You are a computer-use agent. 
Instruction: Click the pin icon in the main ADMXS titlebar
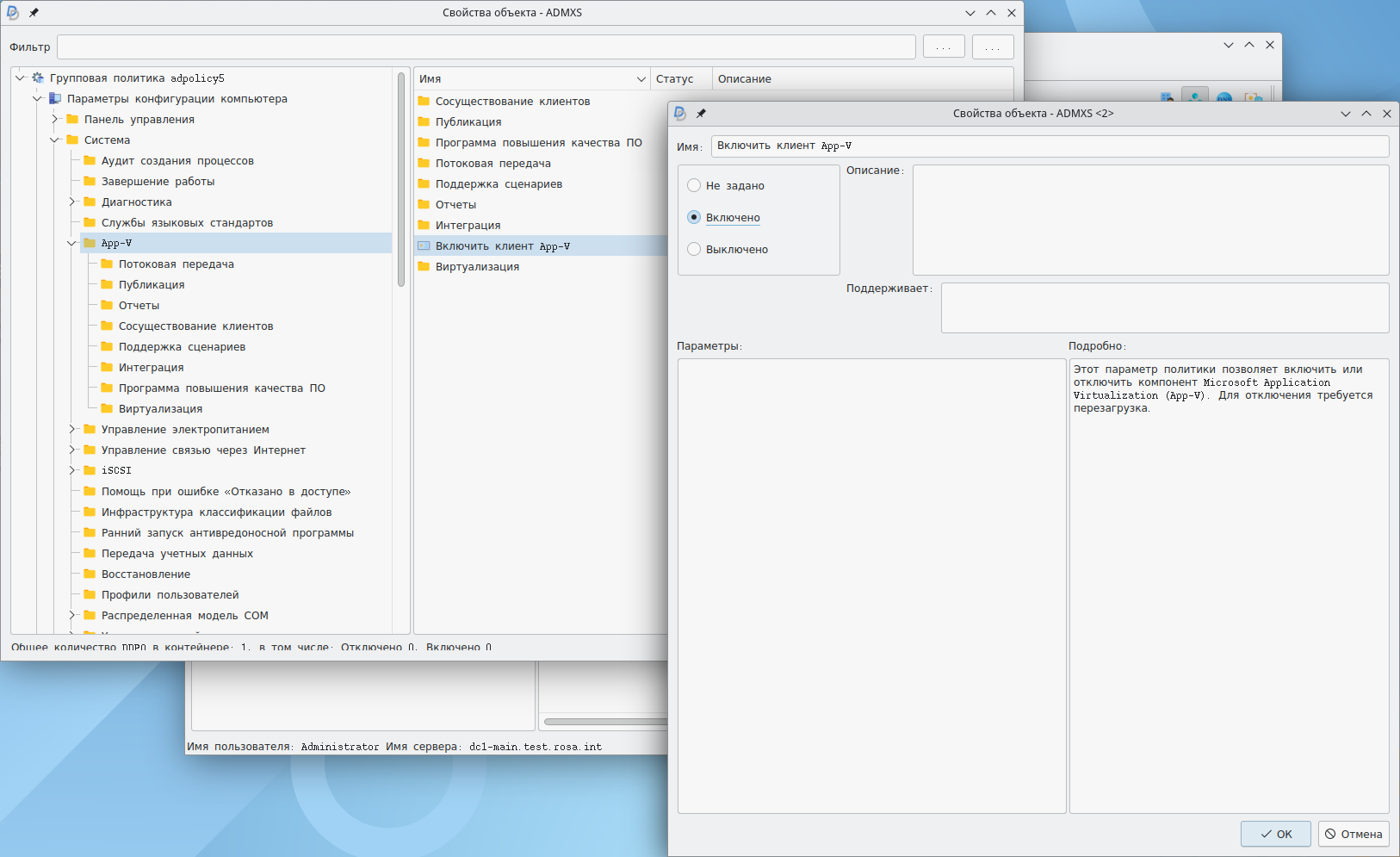pos(34,13)
